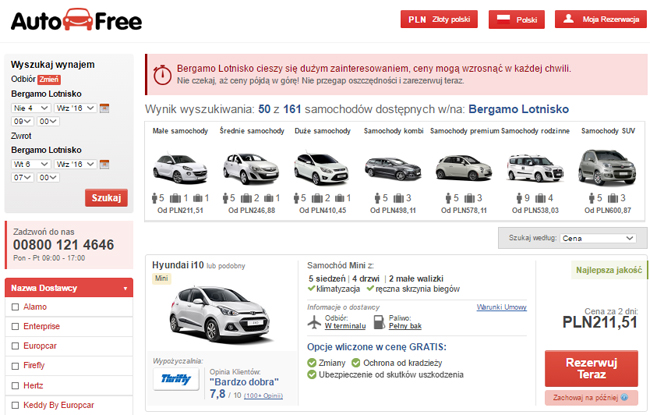
Task: Click the AutoFree logo
Action: click(76, 20)
